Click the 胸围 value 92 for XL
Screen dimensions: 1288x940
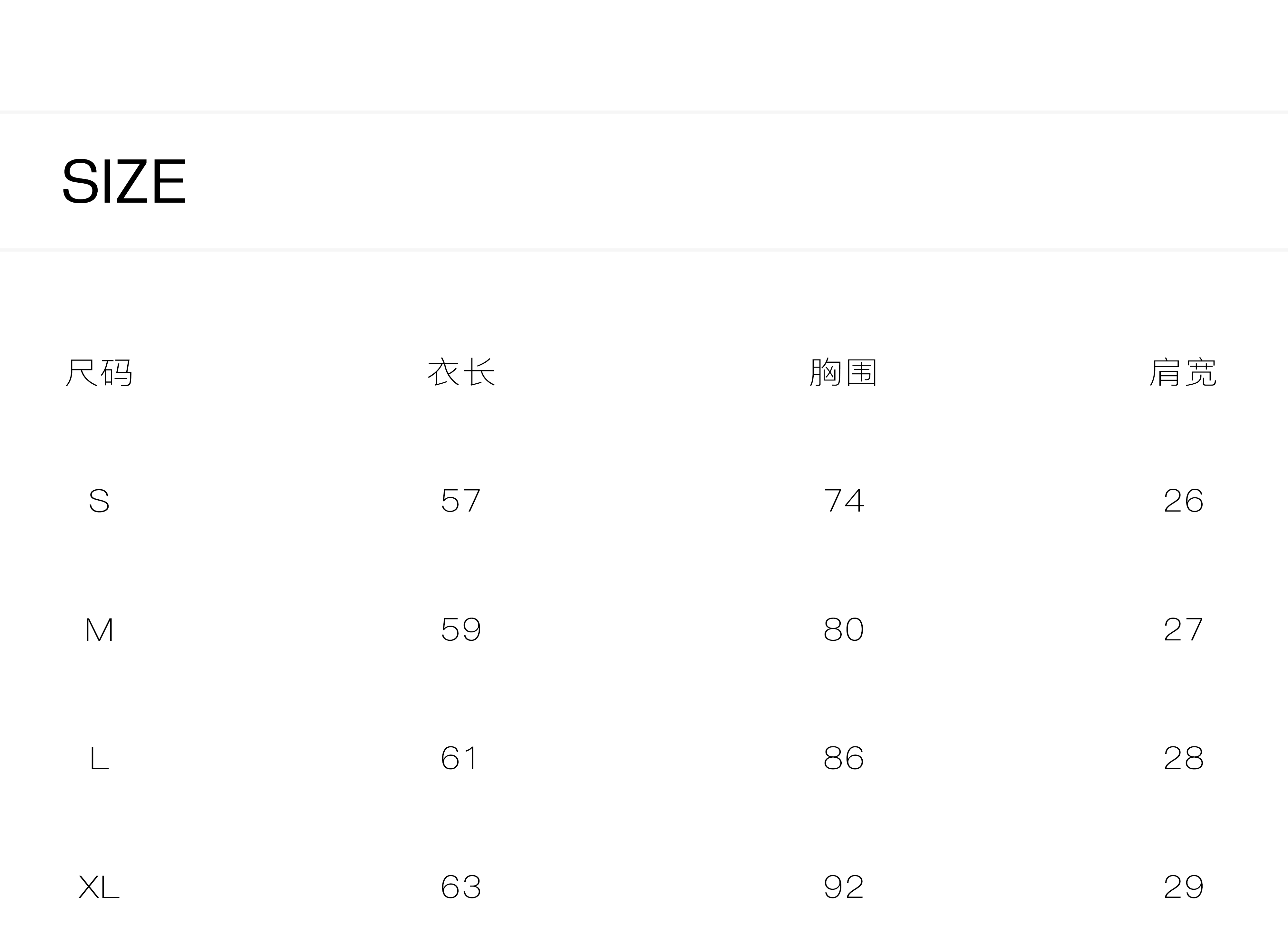click(844, 887)
